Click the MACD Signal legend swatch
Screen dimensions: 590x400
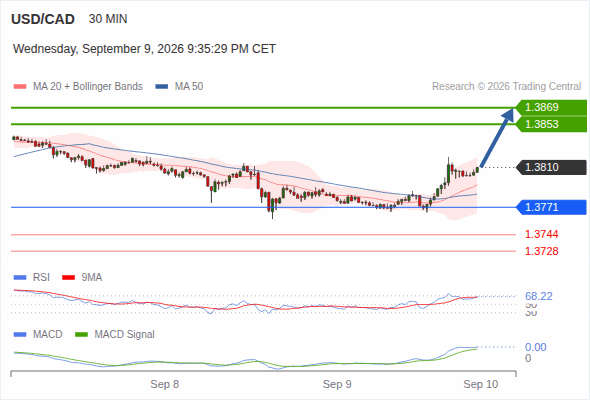(81, 335)
